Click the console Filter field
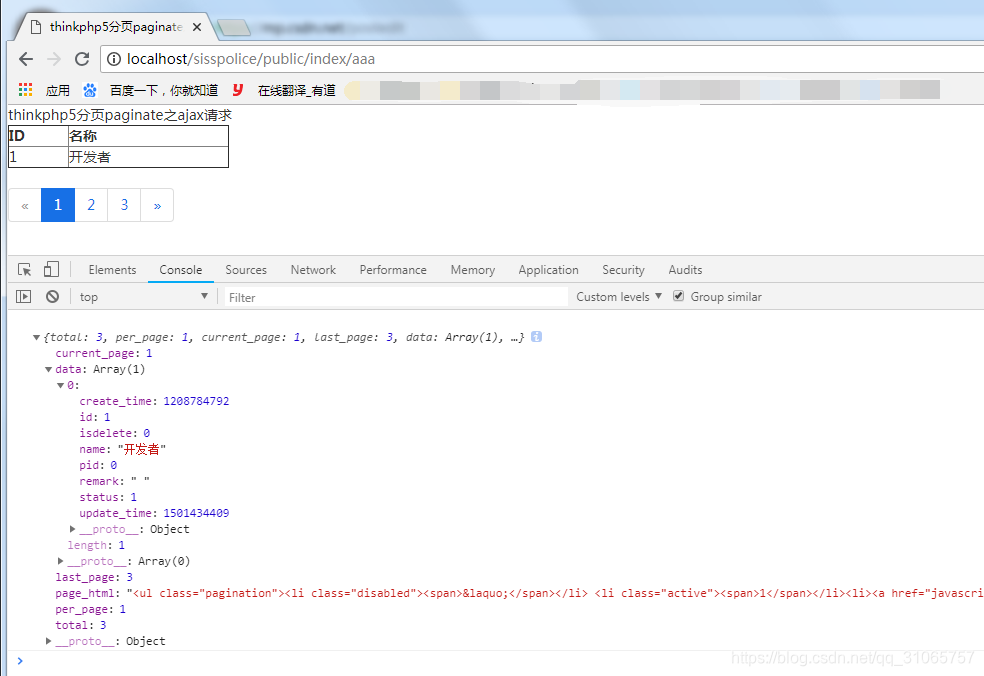The width and height of the screenshot is (984, 676). pos(396,297)
